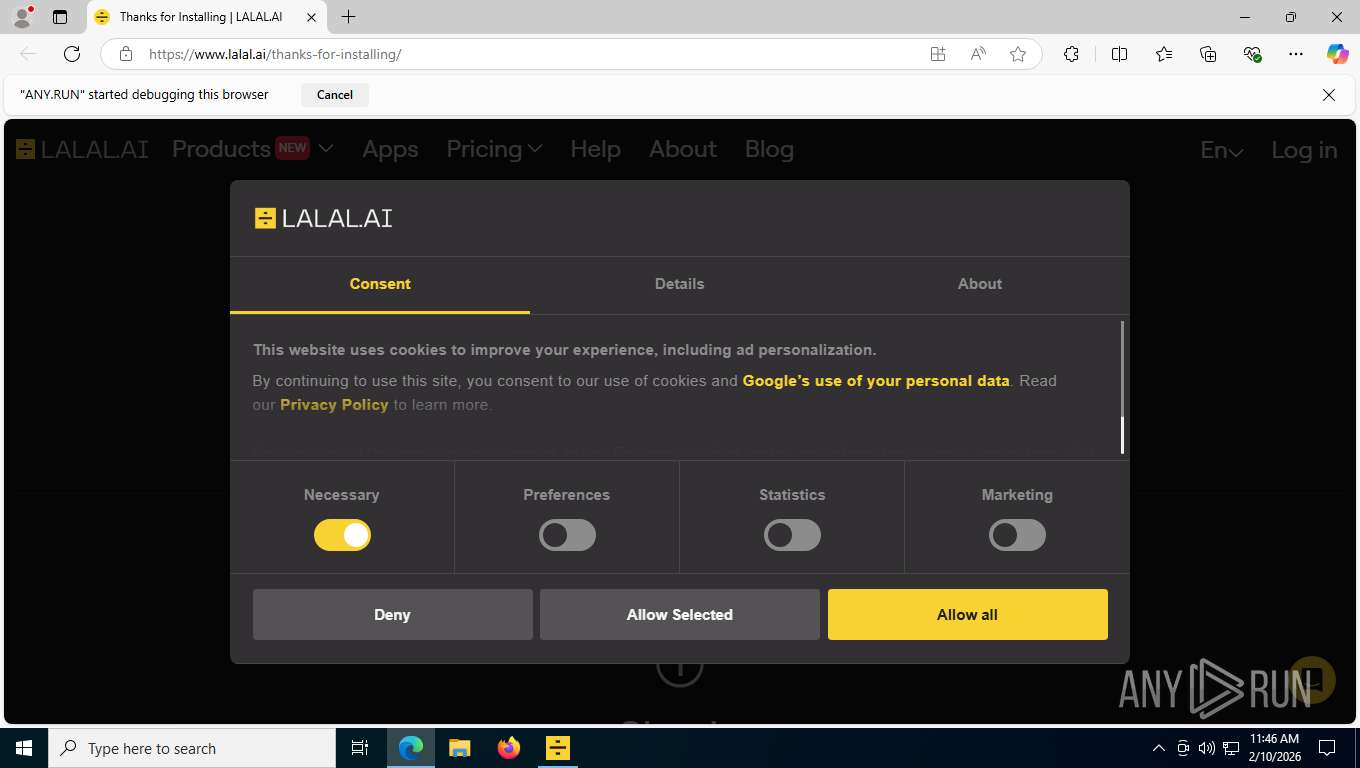Open the Privacy Policy link

334,405
